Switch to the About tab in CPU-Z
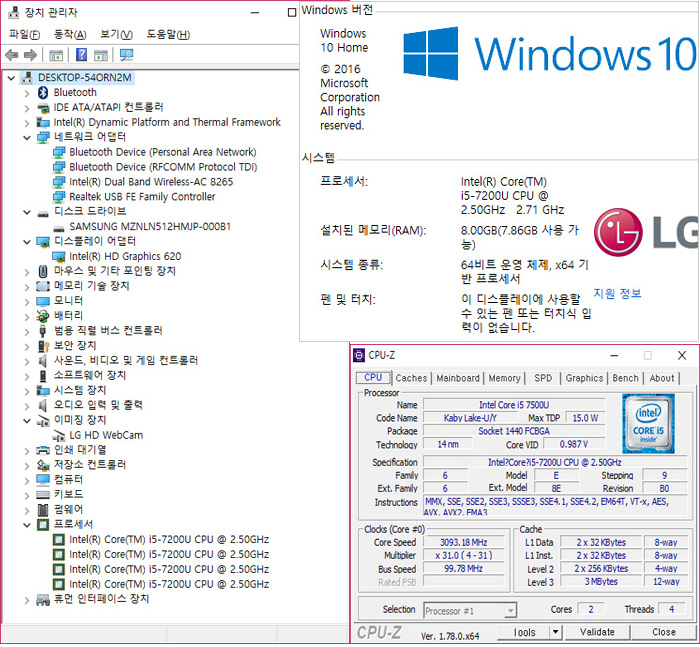The width and height of the screenshot is (700, 647). 662,378
